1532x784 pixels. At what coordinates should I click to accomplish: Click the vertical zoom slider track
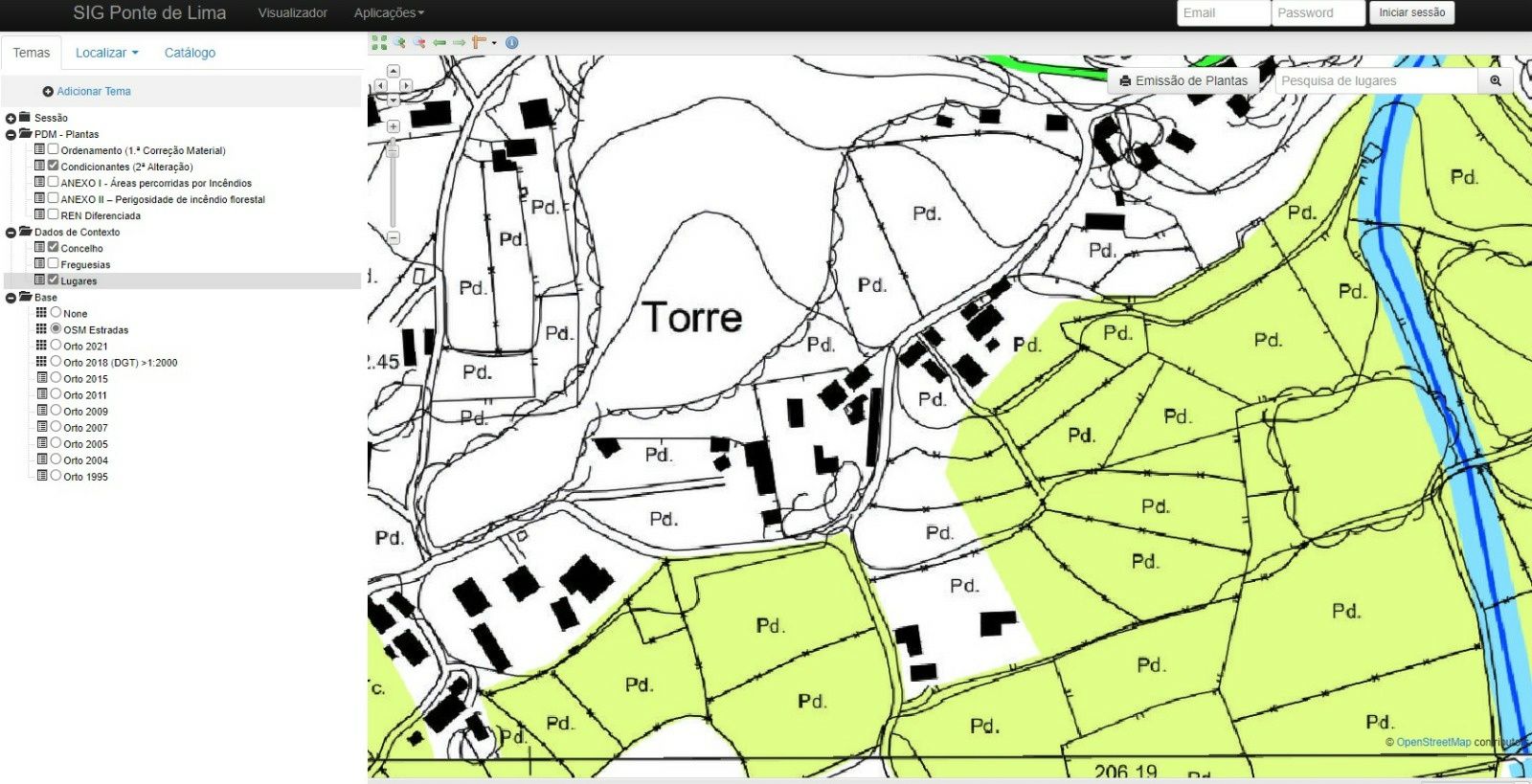tap(393, 182)
